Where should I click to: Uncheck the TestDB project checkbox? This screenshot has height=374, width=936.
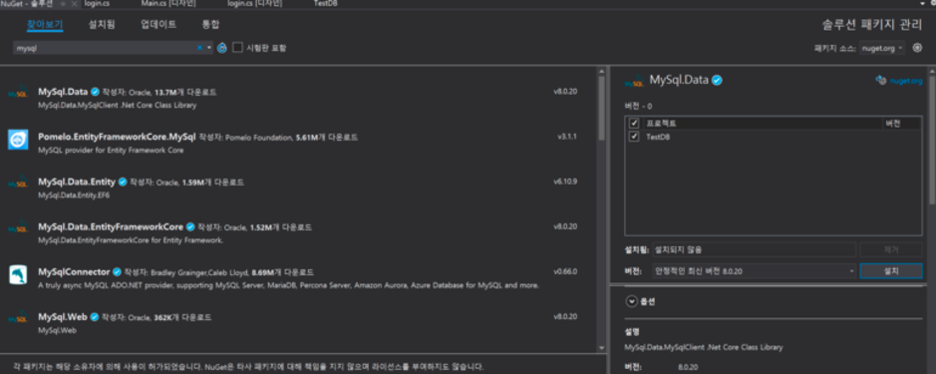click(x=634, y=137)
